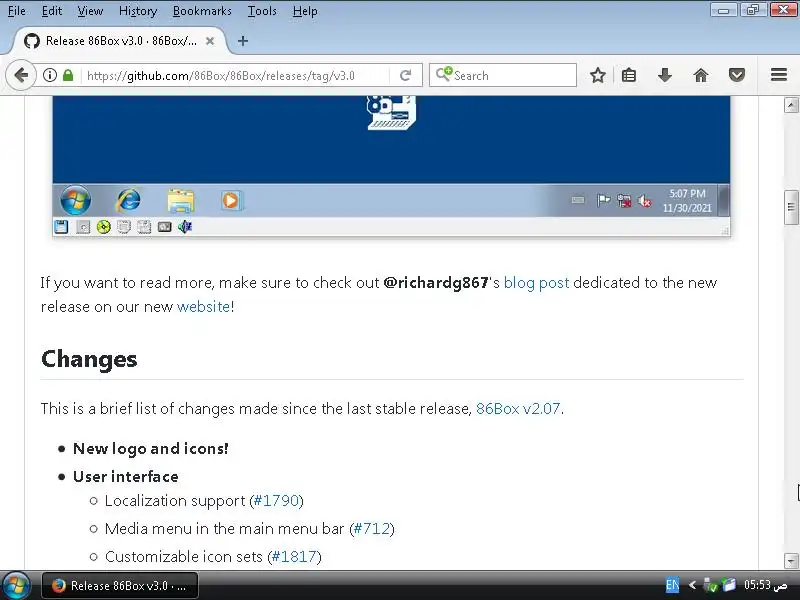This screenshot has height=600, width=800.
Task: Open Downloads arrow icon in toolbar
Action: coord(664,76)
